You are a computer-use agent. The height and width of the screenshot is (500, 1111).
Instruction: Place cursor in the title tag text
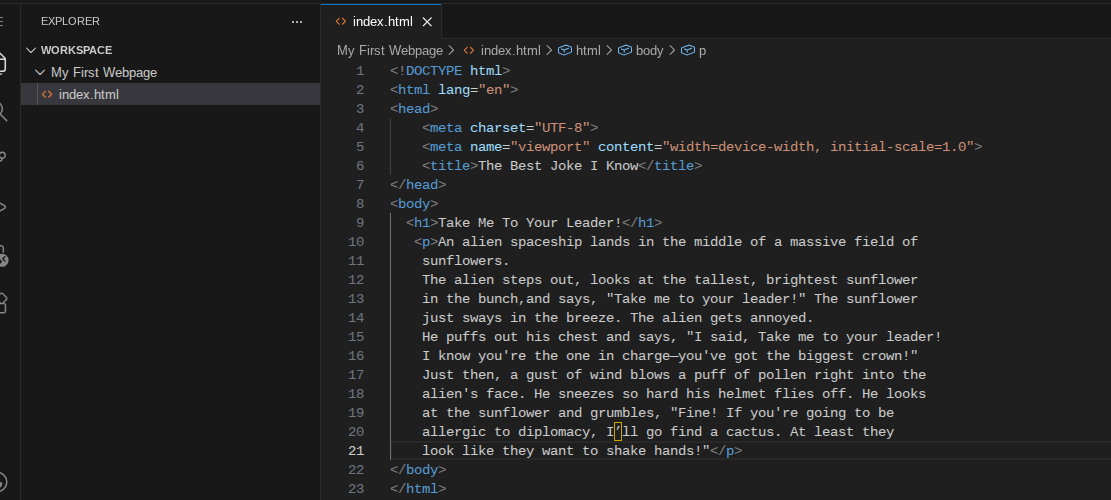pos(558,166)
